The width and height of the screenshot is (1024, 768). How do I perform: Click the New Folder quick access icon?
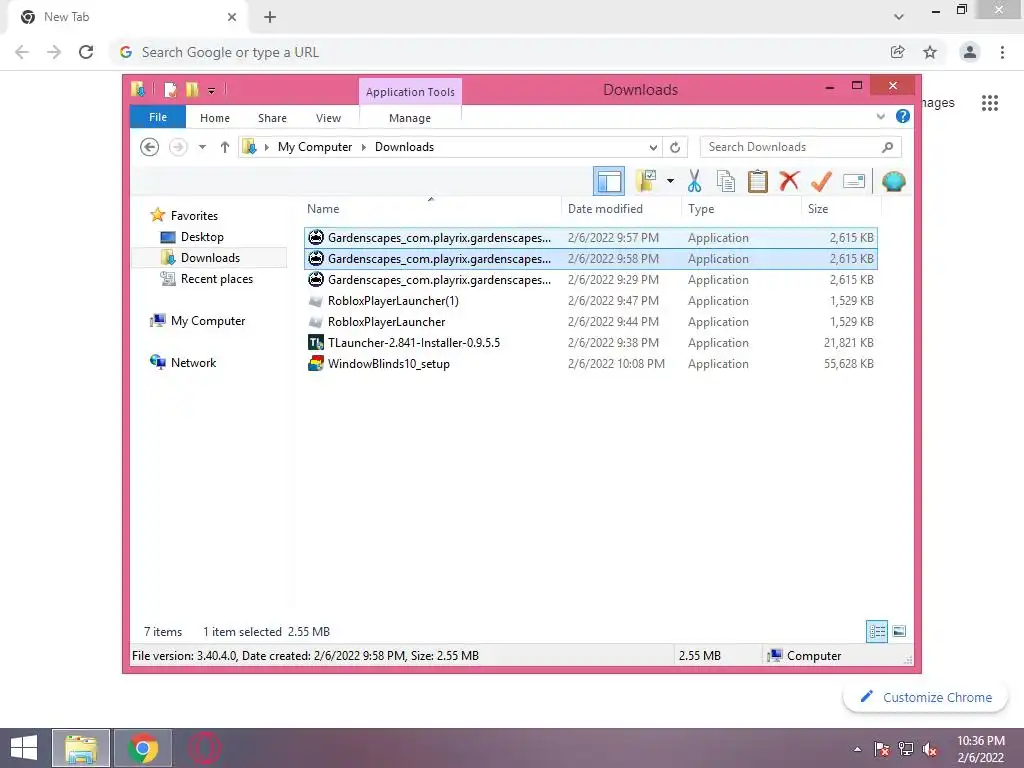192,89
